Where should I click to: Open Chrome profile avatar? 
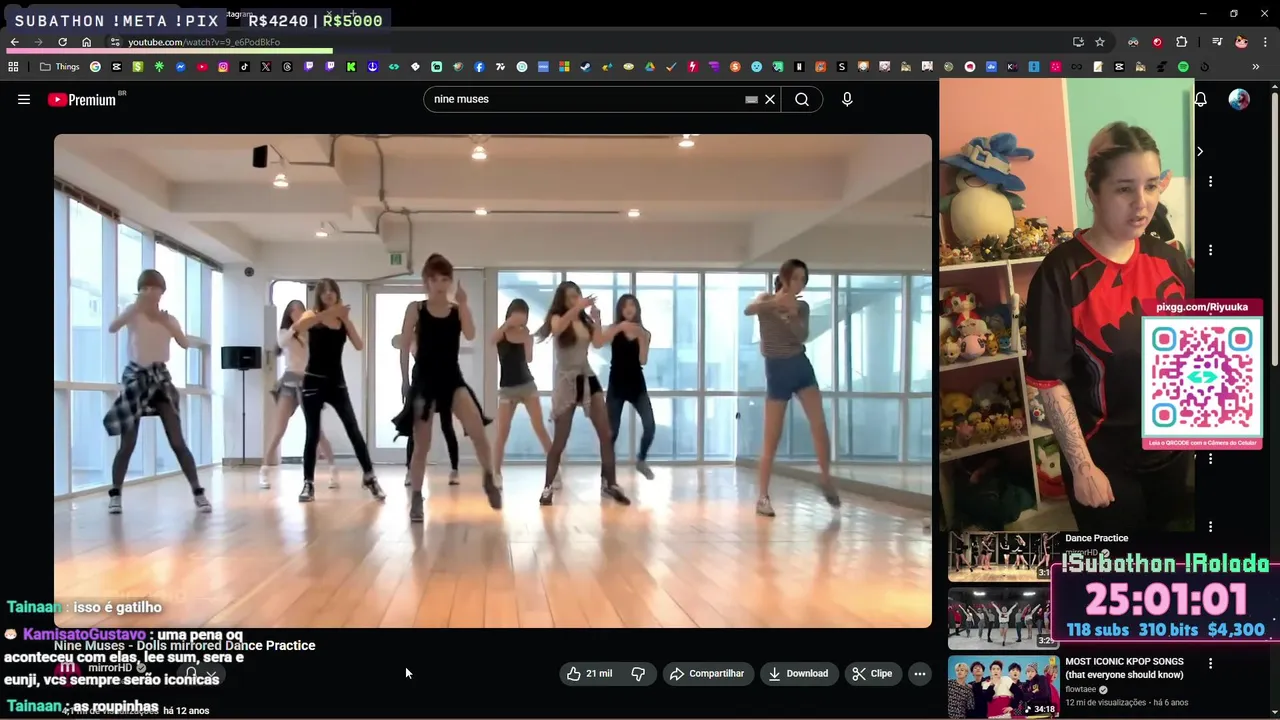(x=1241, y=42)
